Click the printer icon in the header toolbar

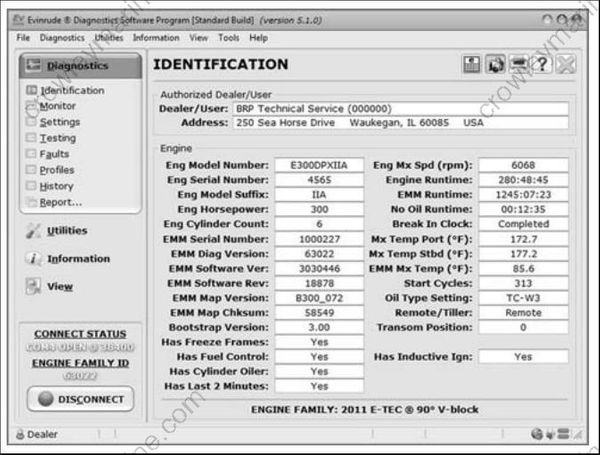pos(519,65)
